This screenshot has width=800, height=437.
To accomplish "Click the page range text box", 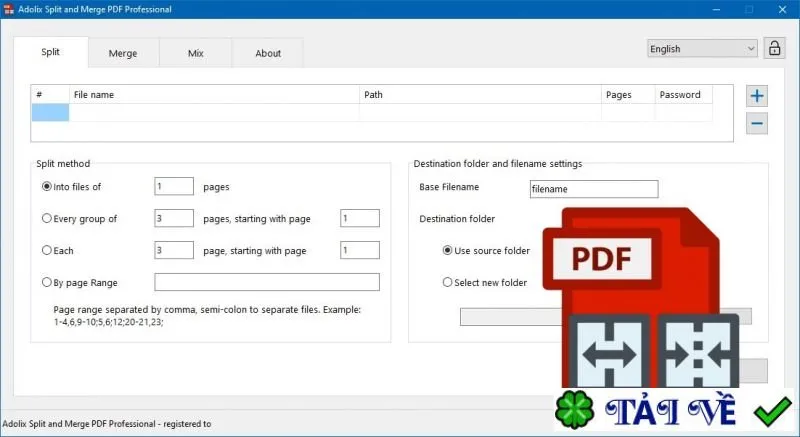I will coord(267,282).
